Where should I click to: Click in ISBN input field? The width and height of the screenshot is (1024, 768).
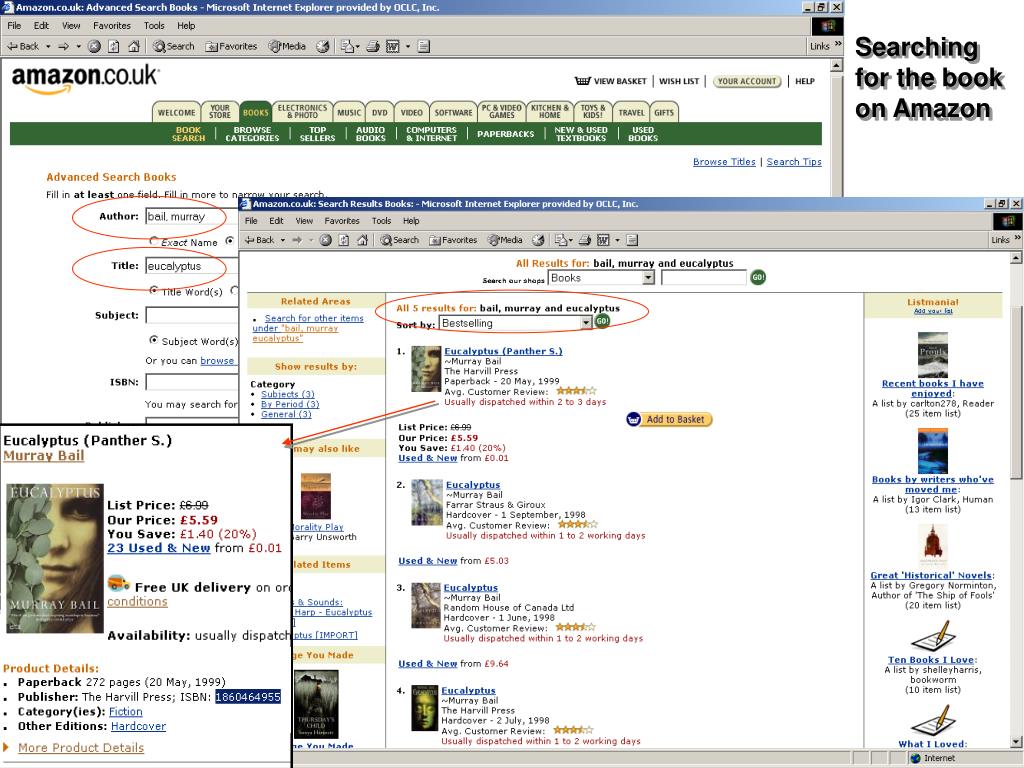(191, 382)
